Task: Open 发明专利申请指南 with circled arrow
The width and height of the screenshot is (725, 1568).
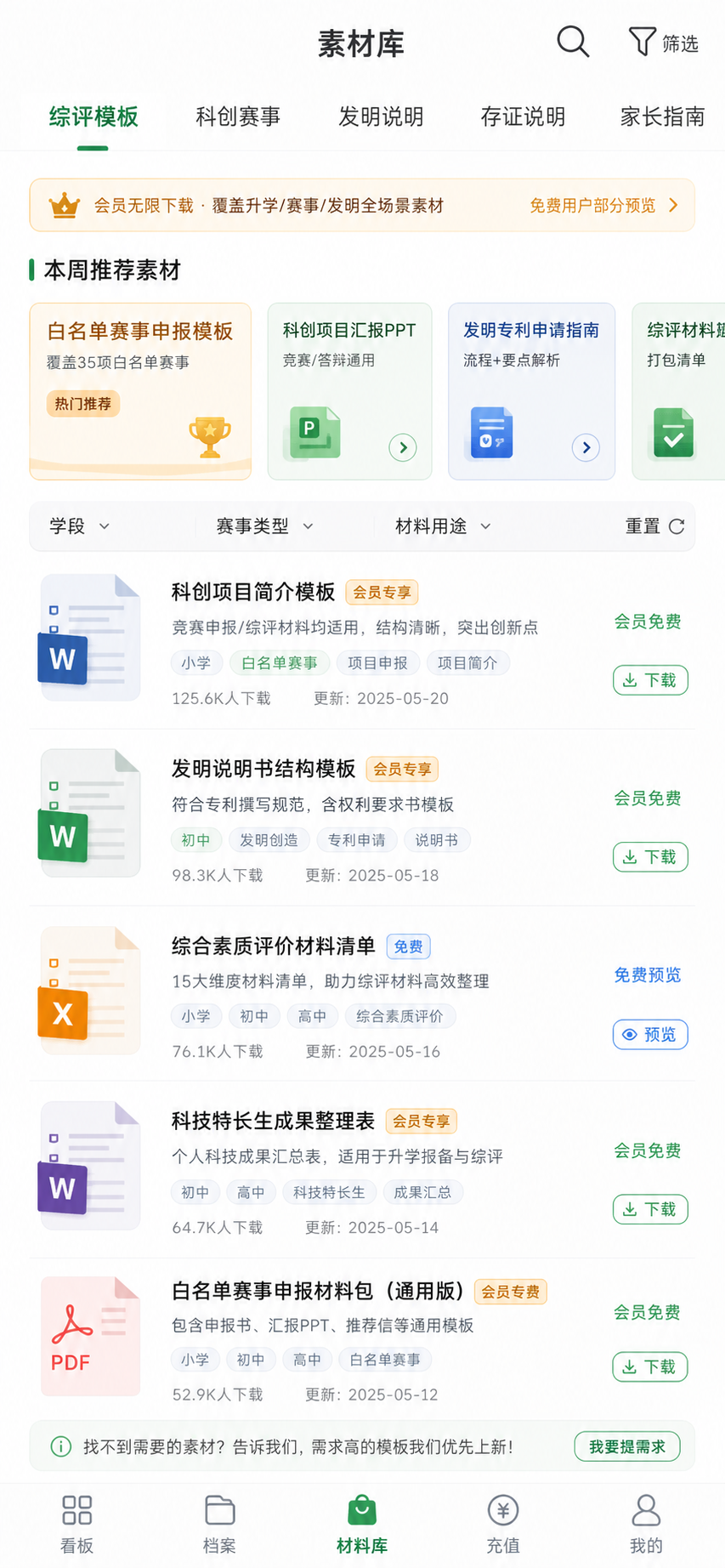Action: [586, 447]
